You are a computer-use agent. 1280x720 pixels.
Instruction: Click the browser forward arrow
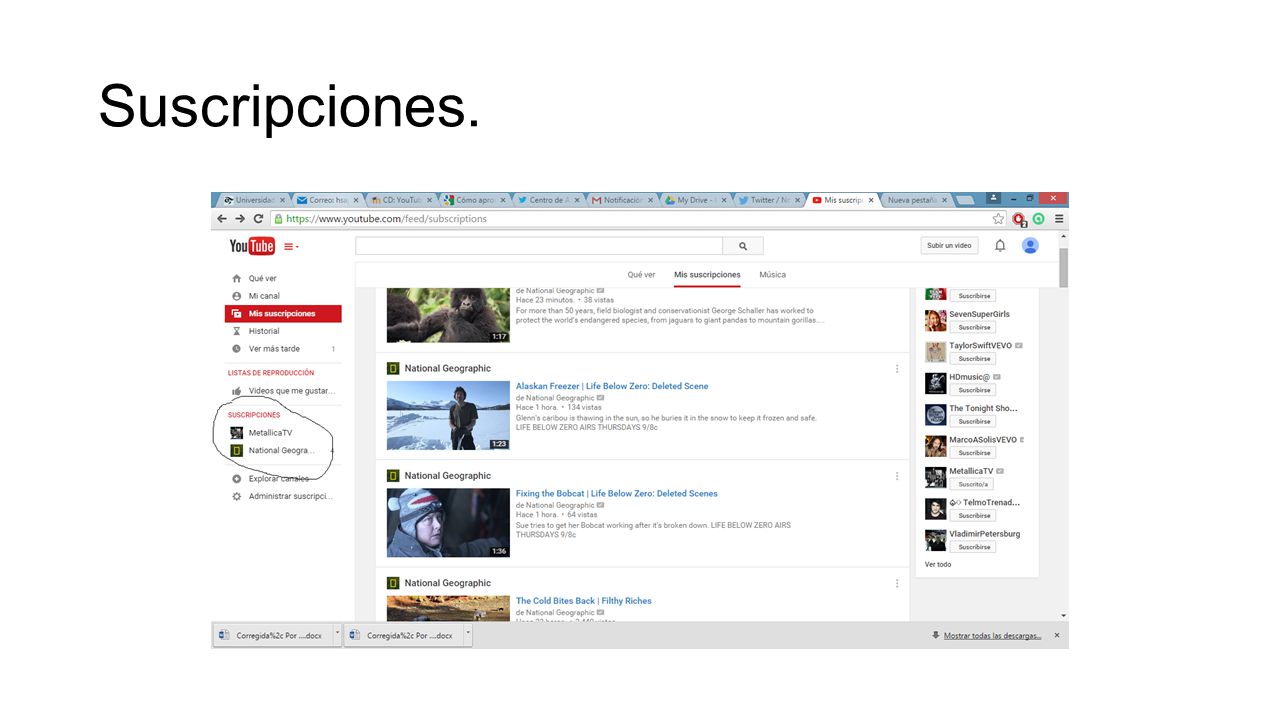tap(240, 219)
